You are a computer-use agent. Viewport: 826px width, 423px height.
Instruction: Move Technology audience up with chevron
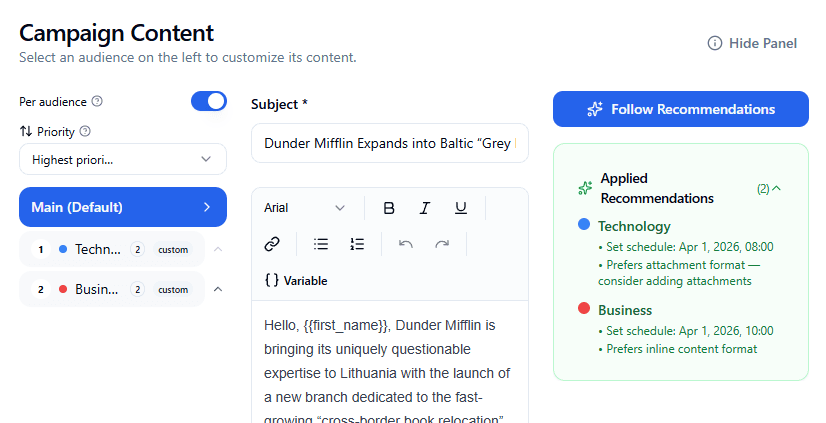click(218, 249)
